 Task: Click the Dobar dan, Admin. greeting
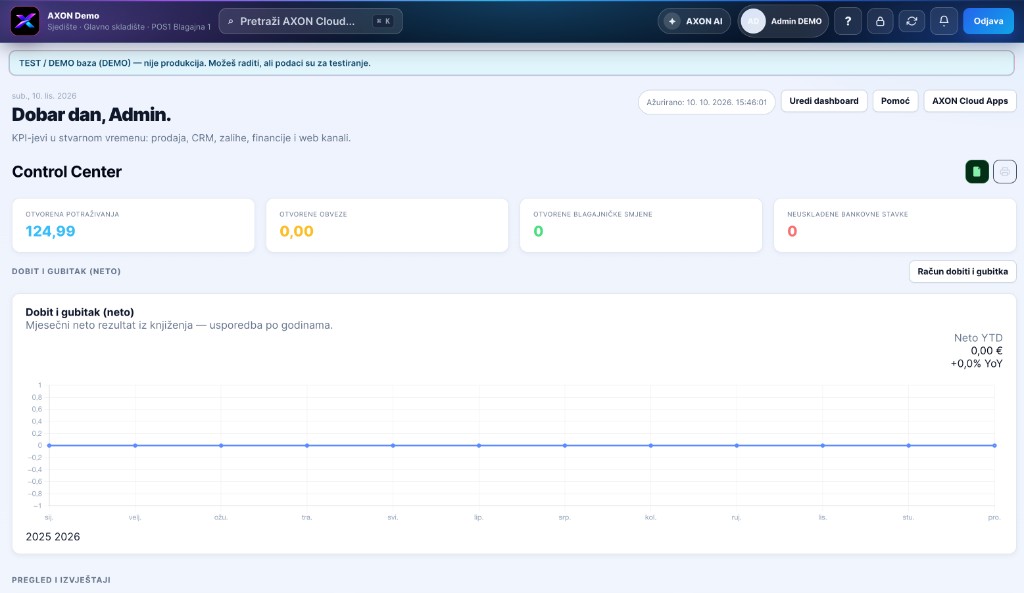pos(91,115)
